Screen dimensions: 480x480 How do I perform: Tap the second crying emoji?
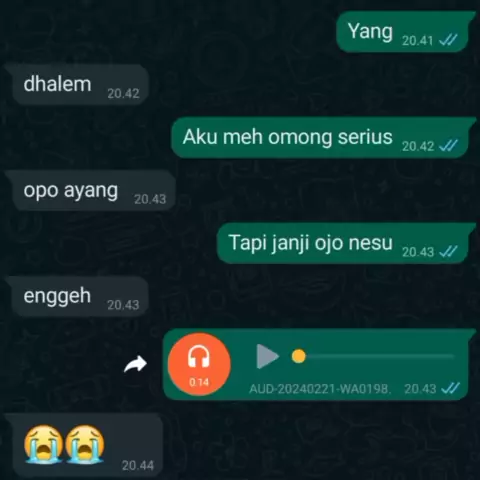(x=85, y=444)
